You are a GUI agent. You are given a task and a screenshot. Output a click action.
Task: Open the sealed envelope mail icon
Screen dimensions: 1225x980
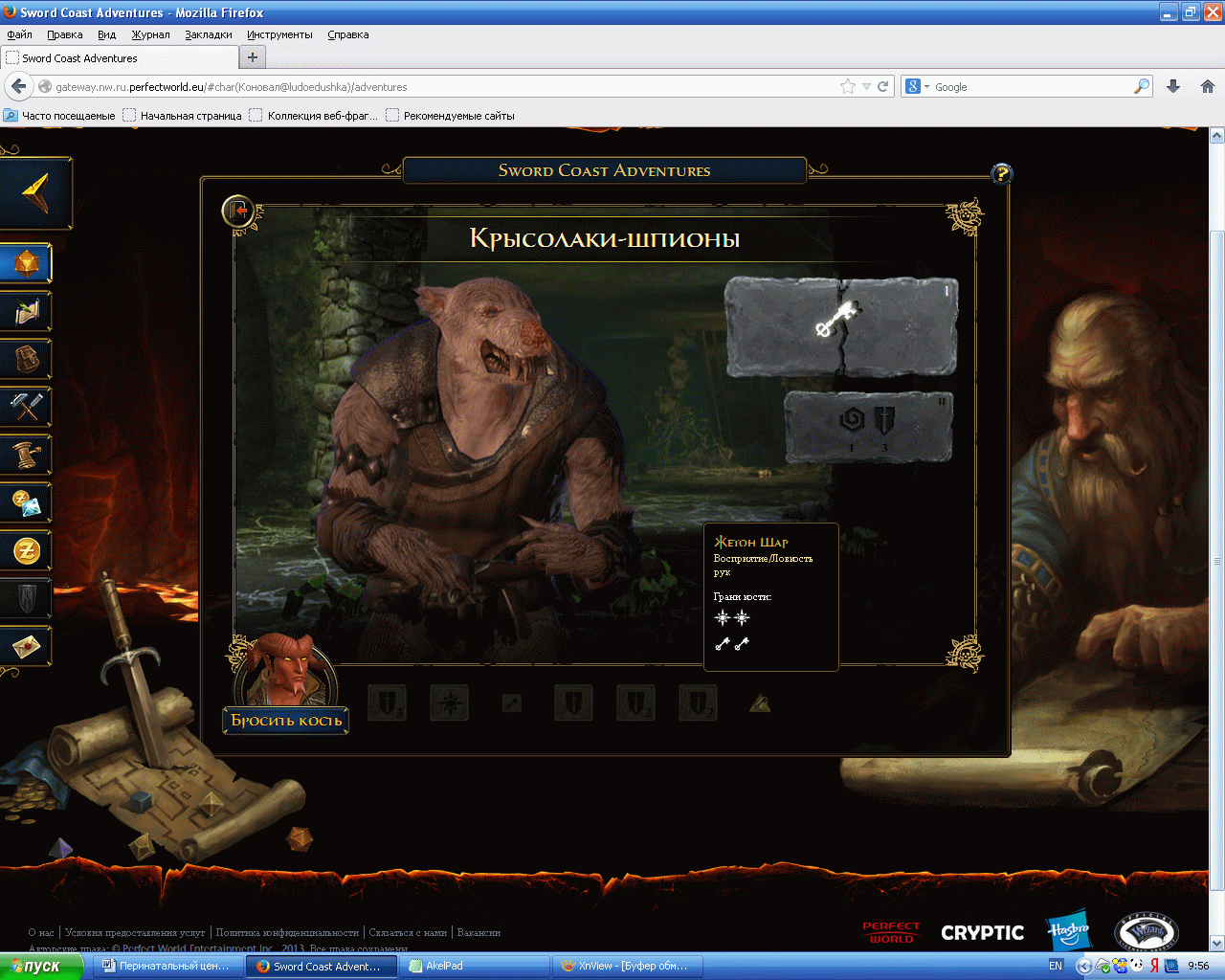26,646
